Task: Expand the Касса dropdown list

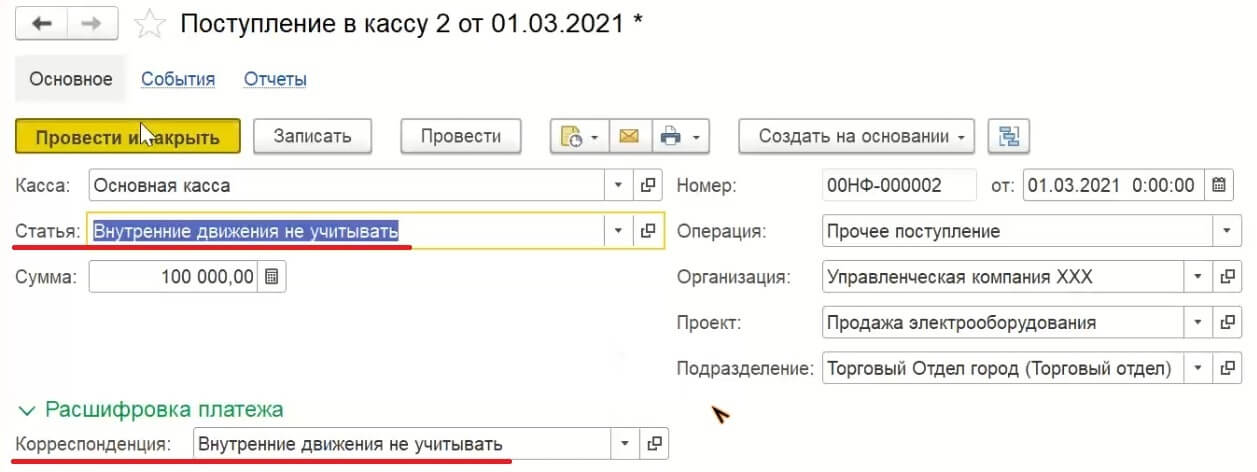Action: tap(619, 185)
